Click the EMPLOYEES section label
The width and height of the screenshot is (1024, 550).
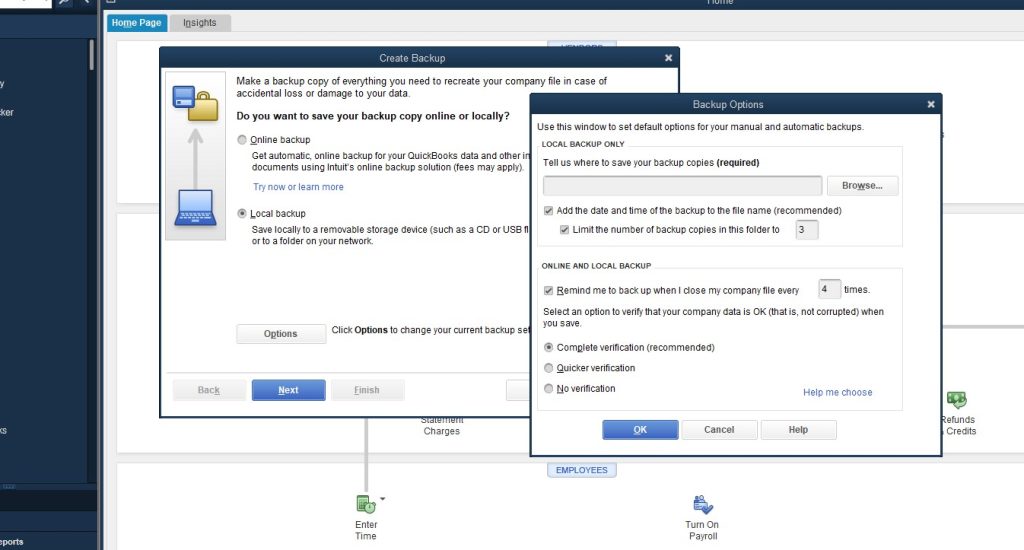coord(581,470)
